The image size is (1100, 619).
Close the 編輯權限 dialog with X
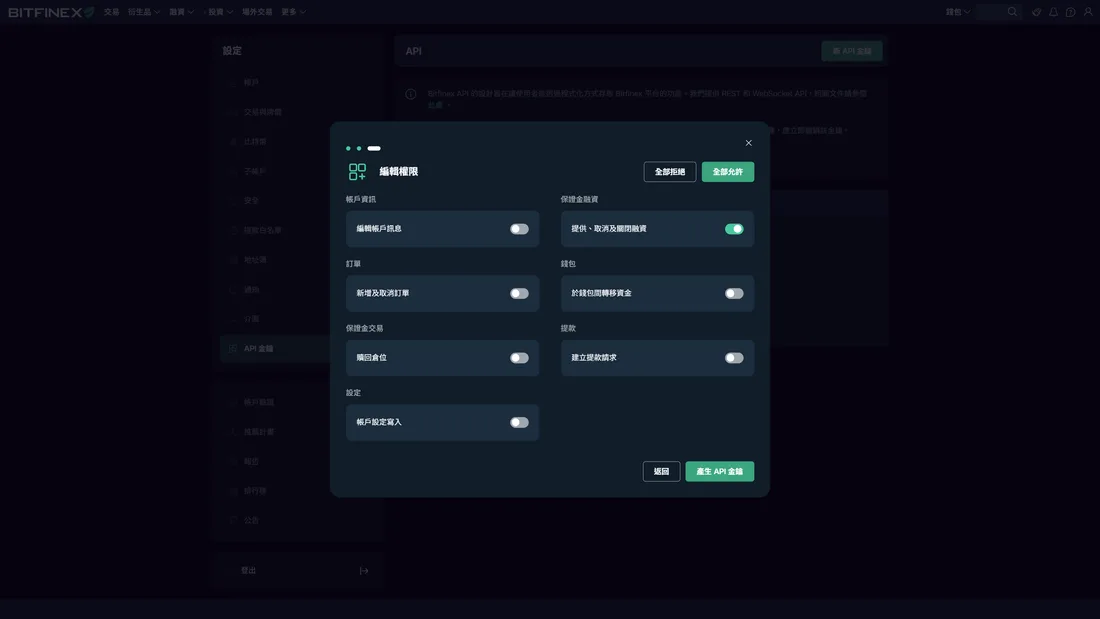tap(749, 143)
